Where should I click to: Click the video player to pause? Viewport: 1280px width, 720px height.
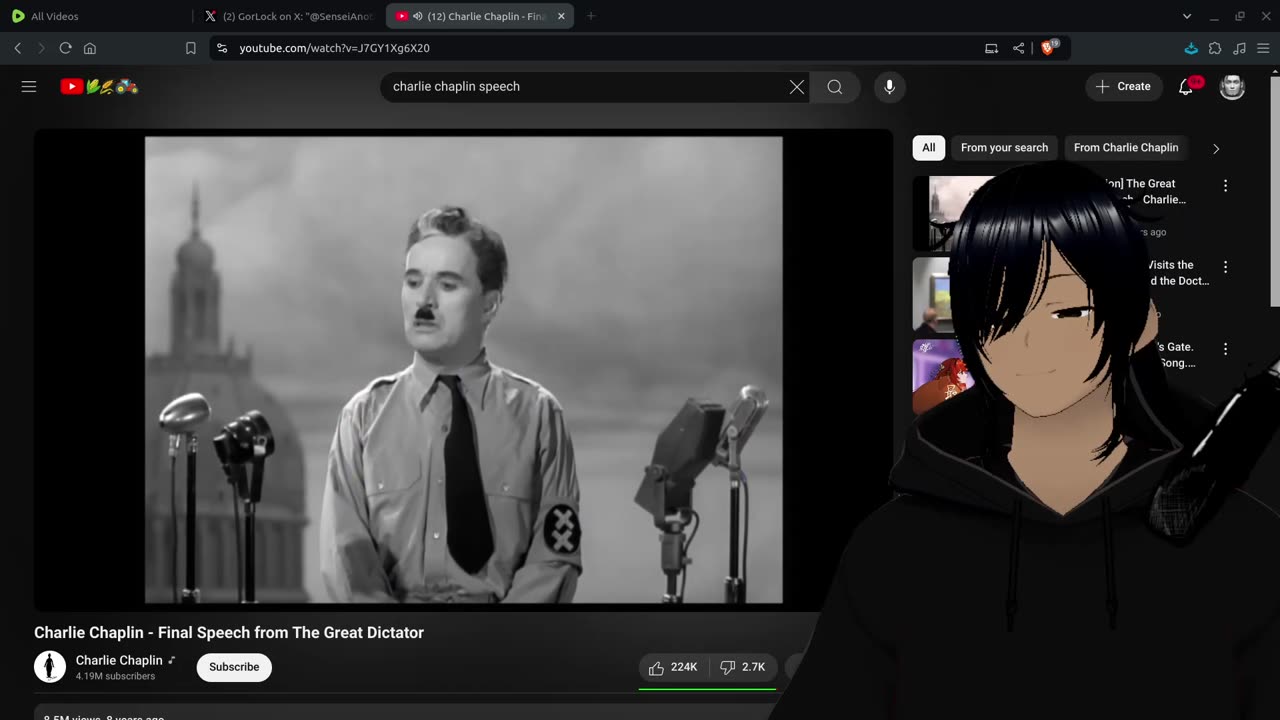pos(463,370)
